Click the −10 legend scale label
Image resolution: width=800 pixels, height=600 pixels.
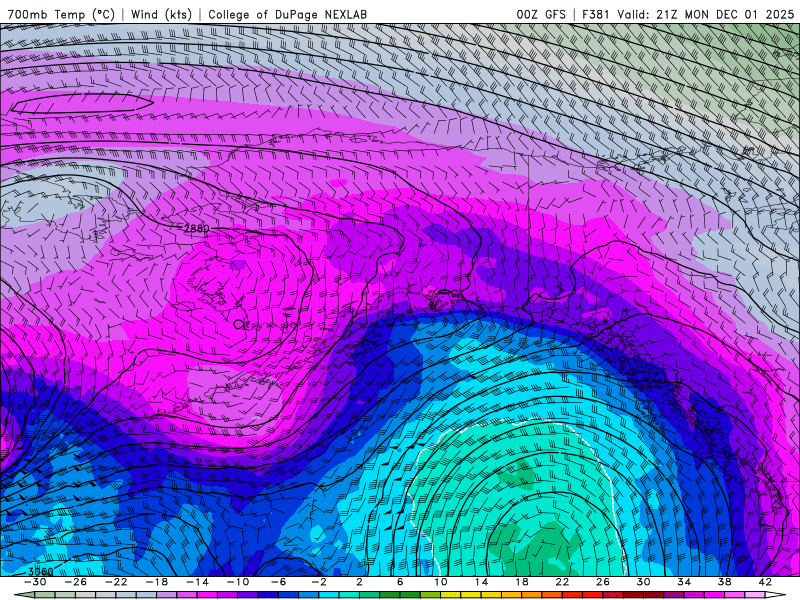click(238, 582)
